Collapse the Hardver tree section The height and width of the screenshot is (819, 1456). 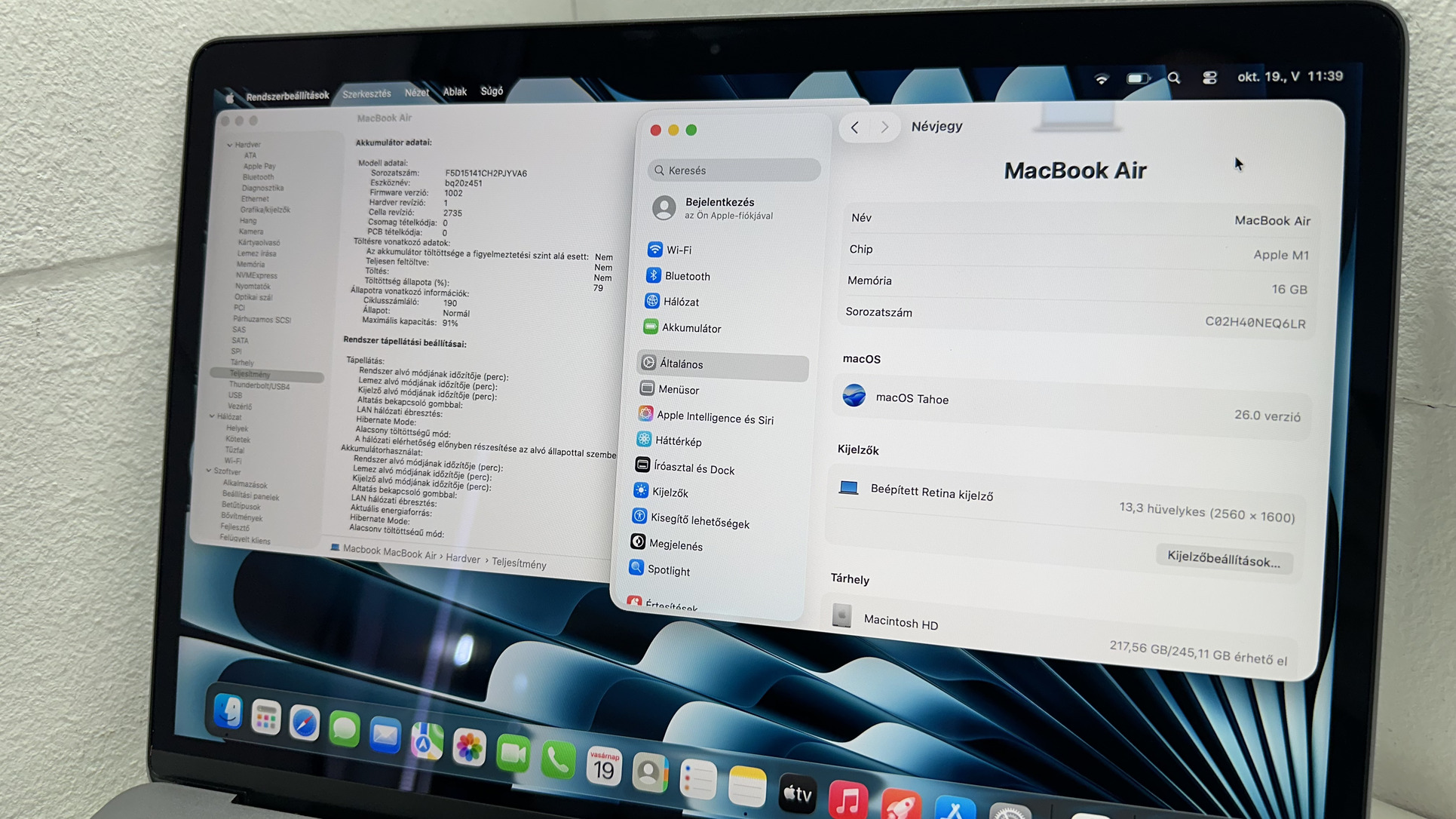(x=230, y=145)
